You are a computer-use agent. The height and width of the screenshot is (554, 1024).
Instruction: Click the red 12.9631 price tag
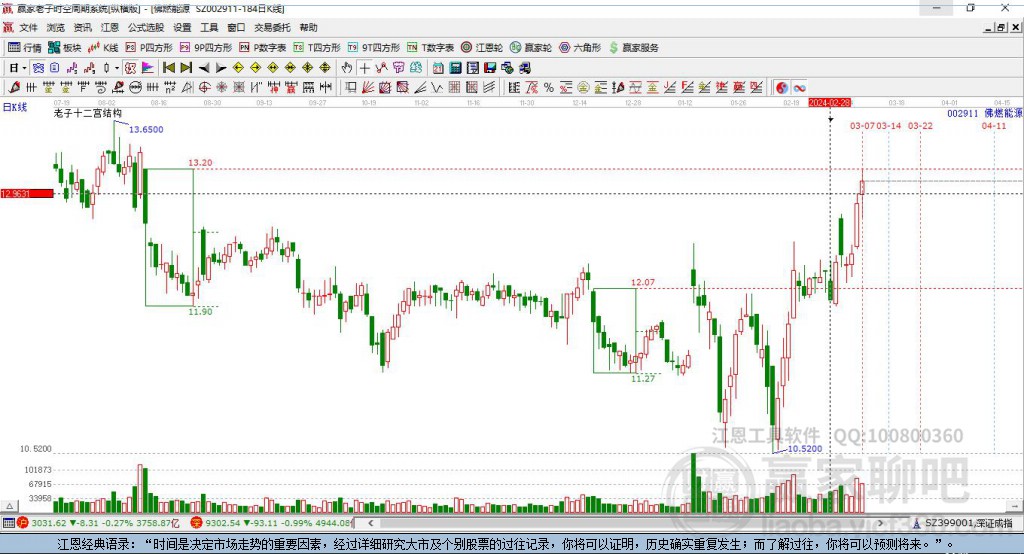click(27, 193)
